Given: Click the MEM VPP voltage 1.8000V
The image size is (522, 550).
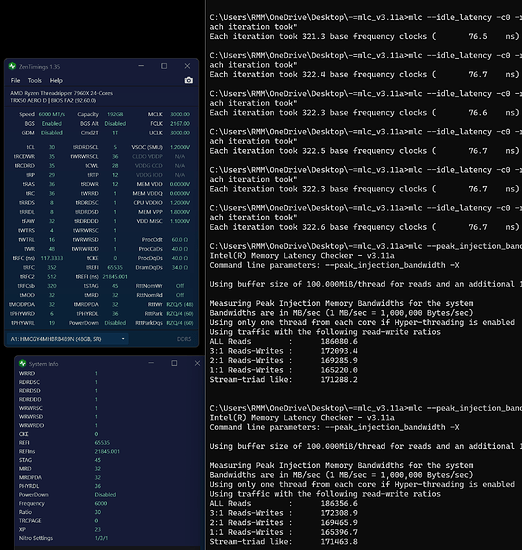Looking at the screenshot, I should click(x=180, y=212).
